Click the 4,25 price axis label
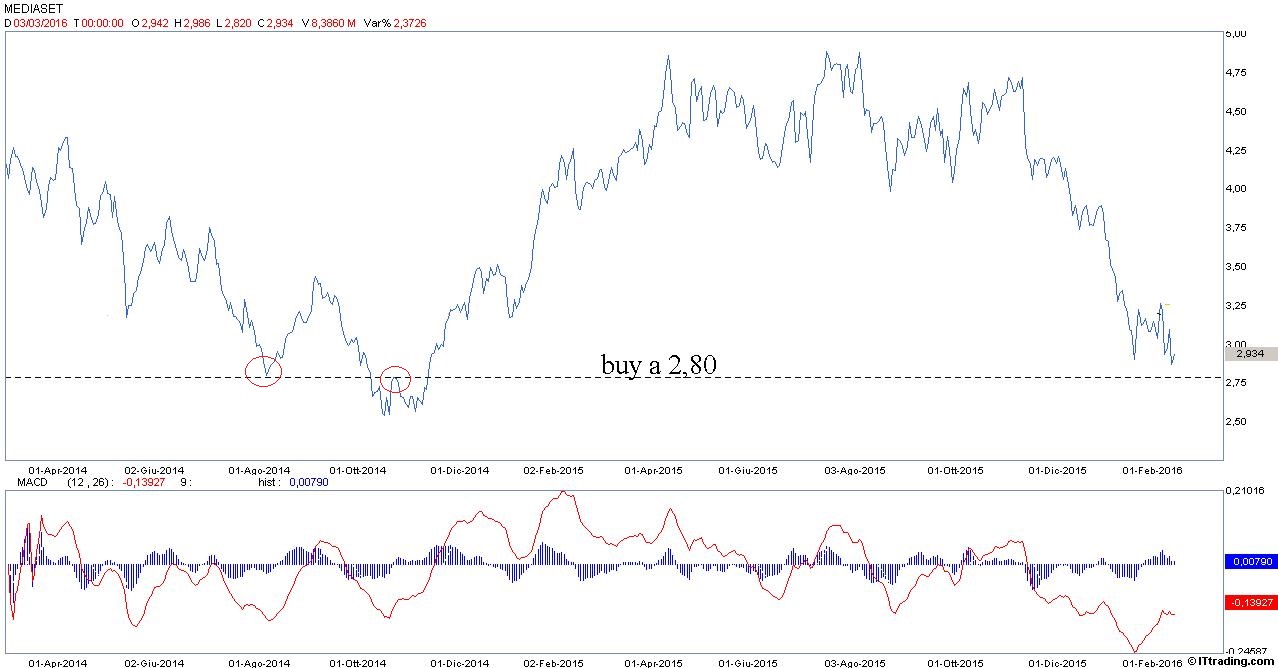The width and height of the screenshot is (1278, 668). pos(1236,150)
